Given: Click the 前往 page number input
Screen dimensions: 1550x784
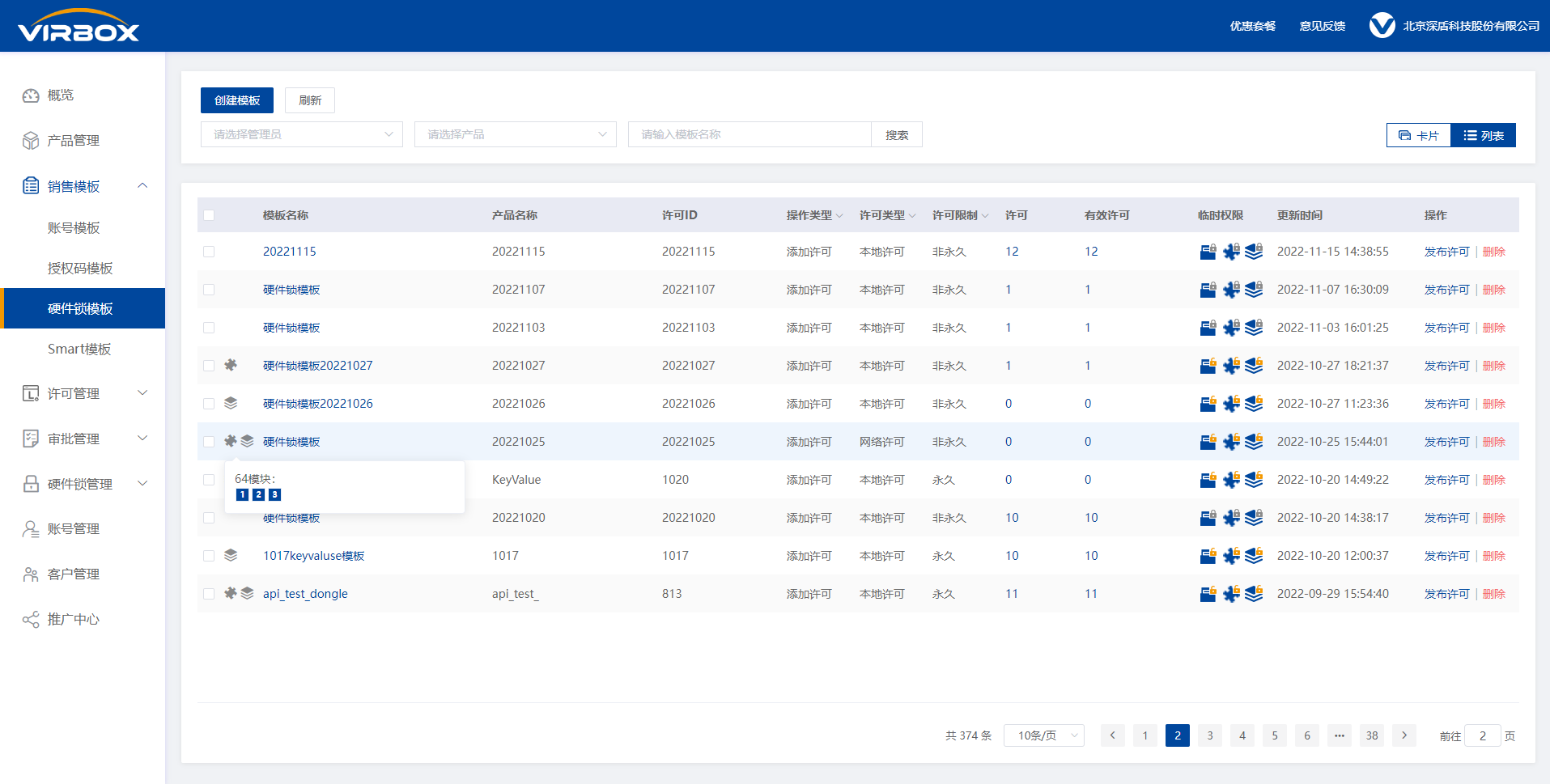Looking at the screenshot, I should click(1483, 735).
